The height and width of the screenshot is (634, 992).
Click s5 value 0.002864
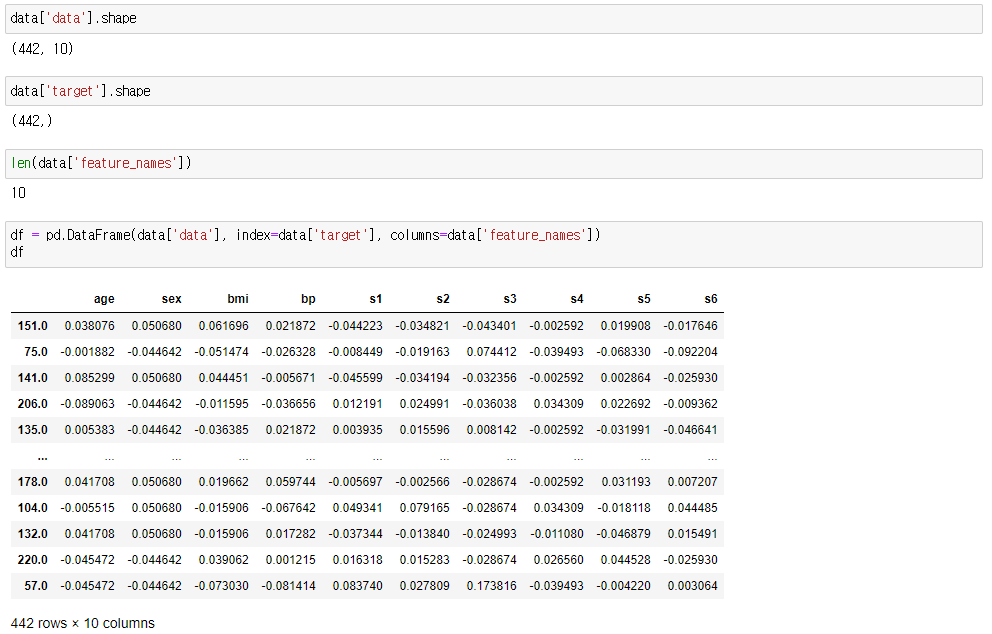coord(625,378)
